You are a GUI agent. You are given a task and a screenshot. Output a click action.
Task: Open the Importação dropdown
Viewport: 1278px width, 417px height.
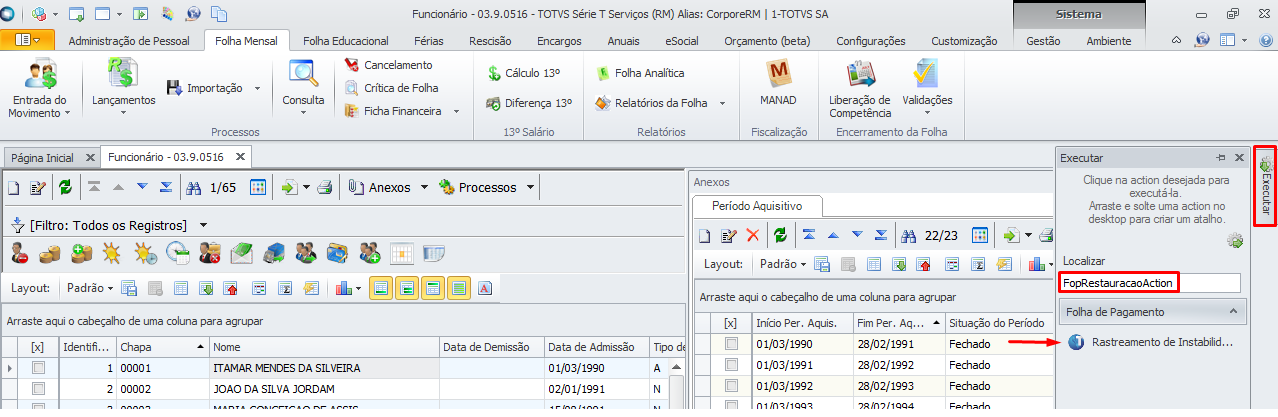pos(257,88)
